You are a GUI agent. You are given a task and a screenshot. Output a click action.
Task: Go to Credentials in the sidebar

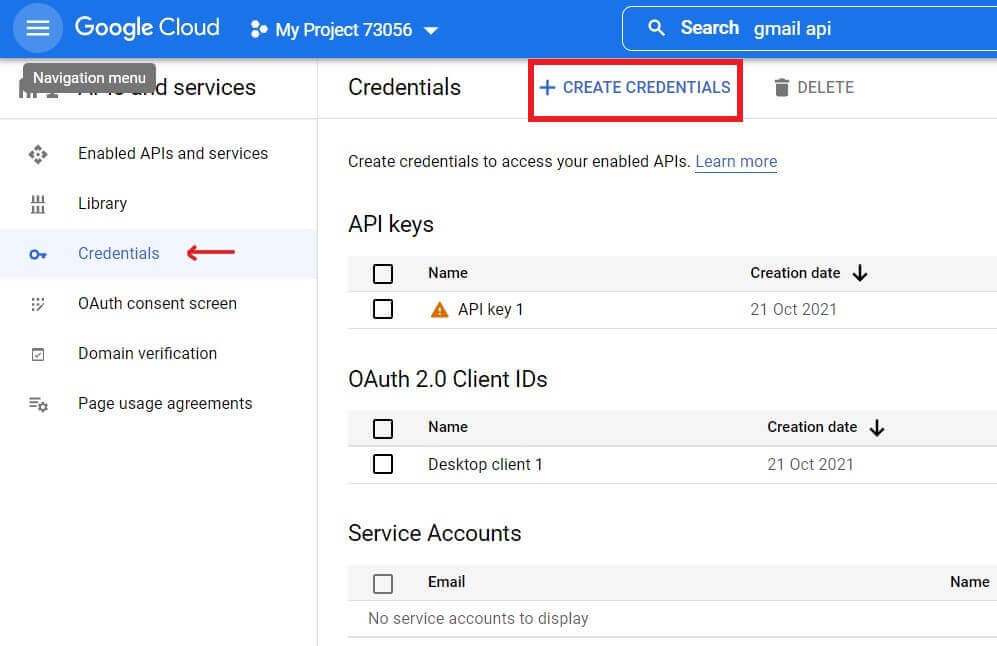pyautogui.click(x=118, y=254)
